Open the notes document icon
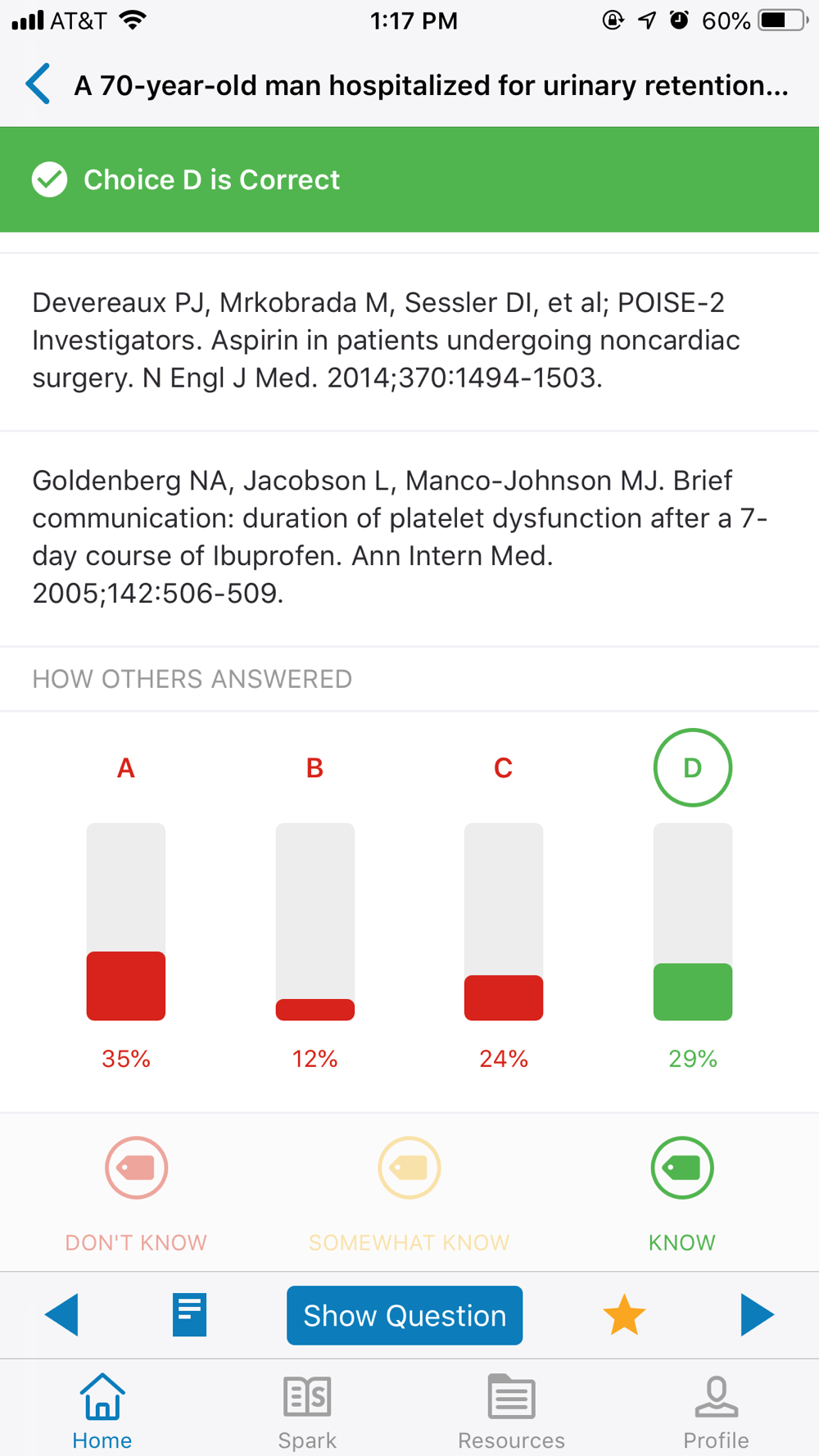The width and height of the screenshot is (819, 1456). [x=189, y=1315]
